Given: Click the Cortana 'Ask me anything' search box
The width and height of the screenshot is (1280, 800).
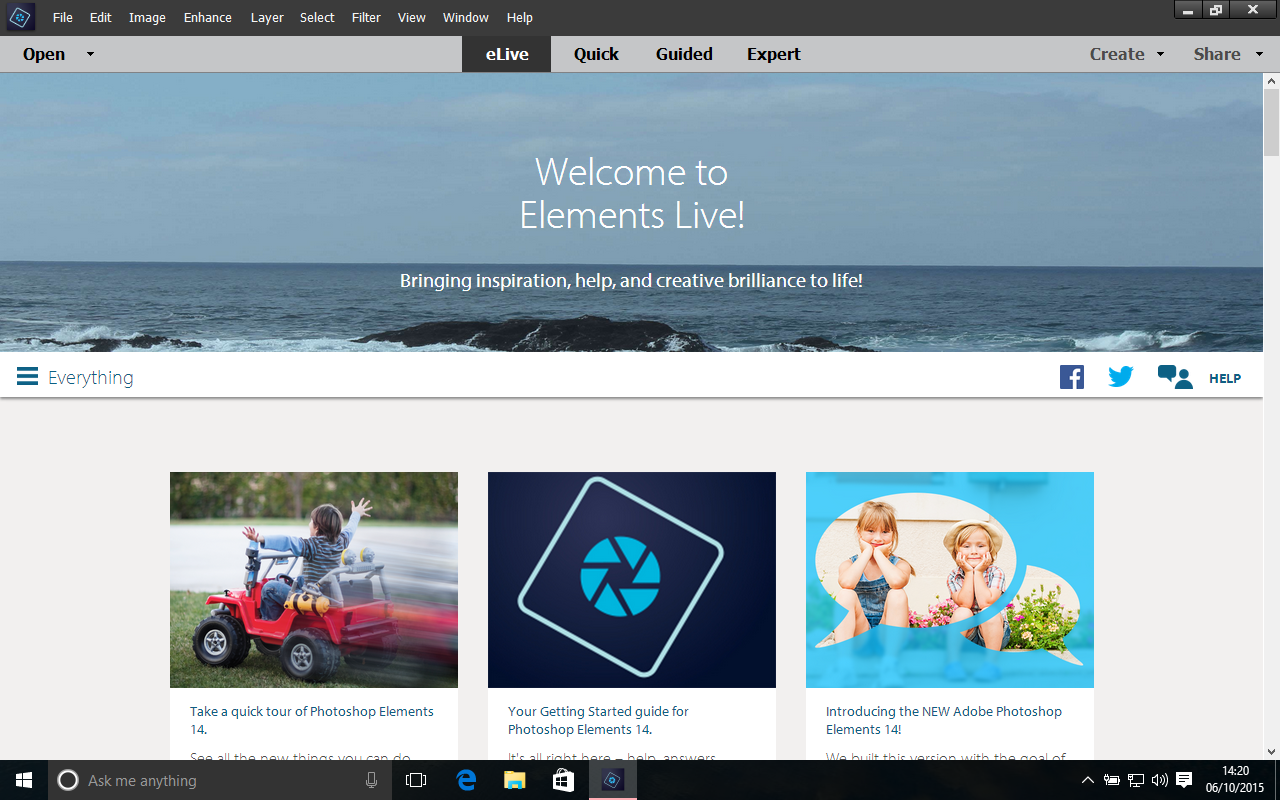Looking at the screenshot, I should coord(221,780).
